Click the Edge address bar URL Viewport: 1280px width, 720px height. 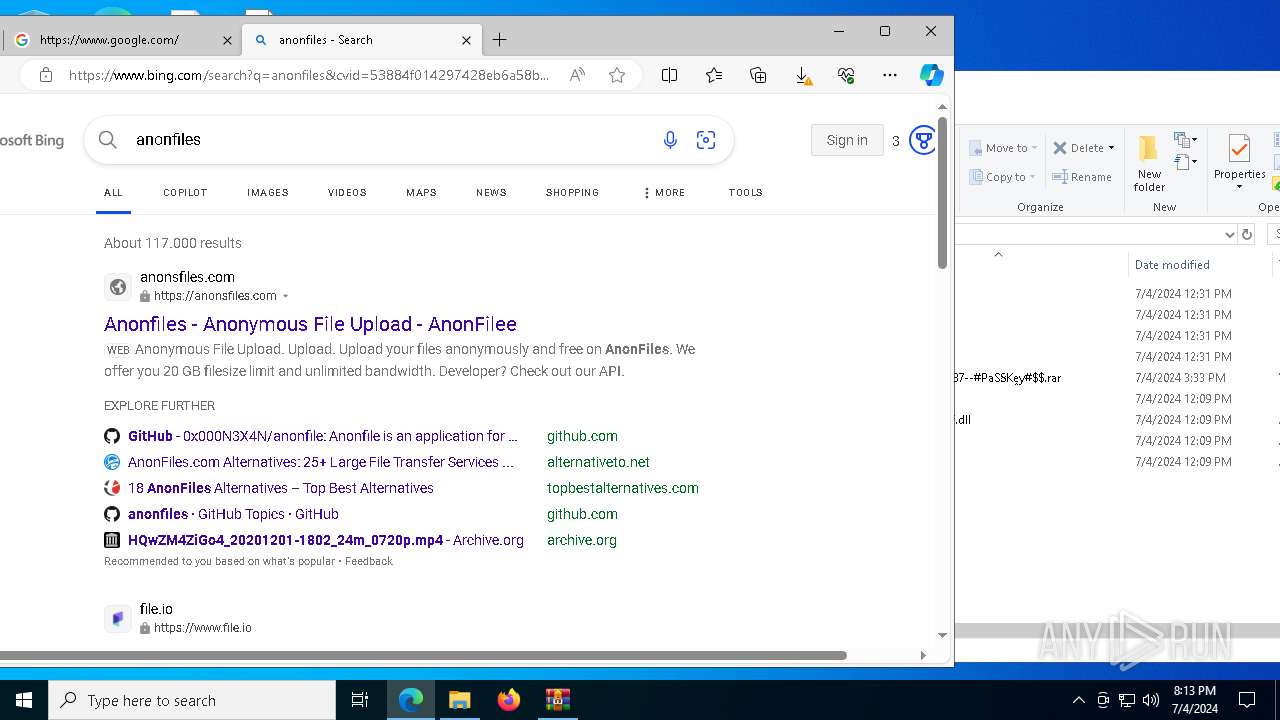coord(308,75)
